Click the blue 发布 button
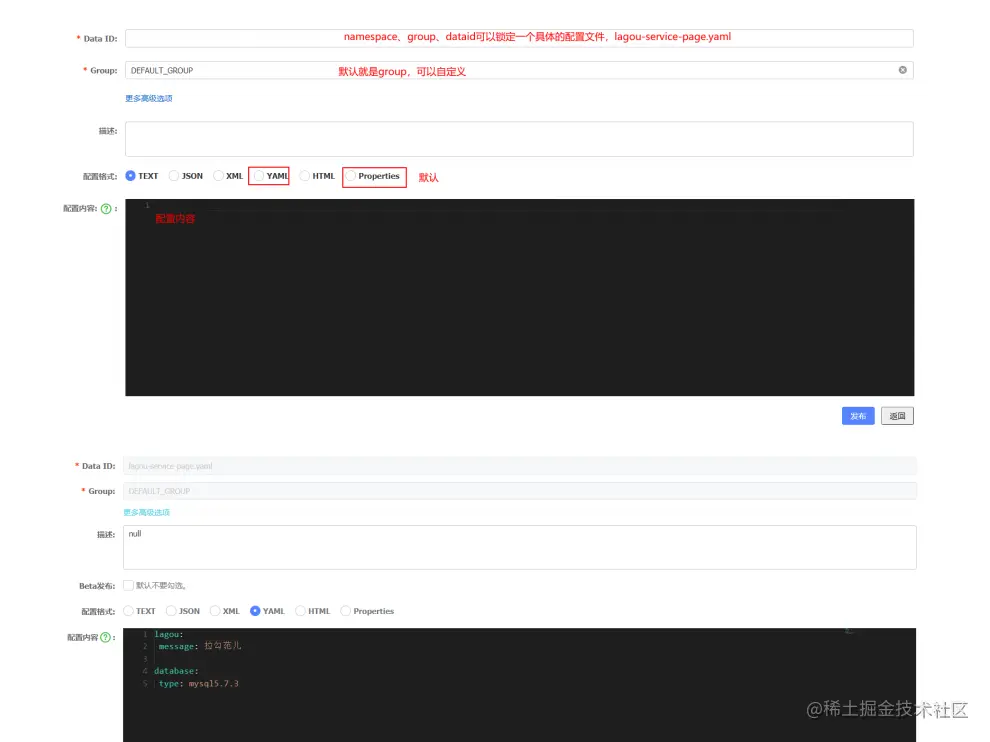990x742 pixels. click(x=858, y=416)
